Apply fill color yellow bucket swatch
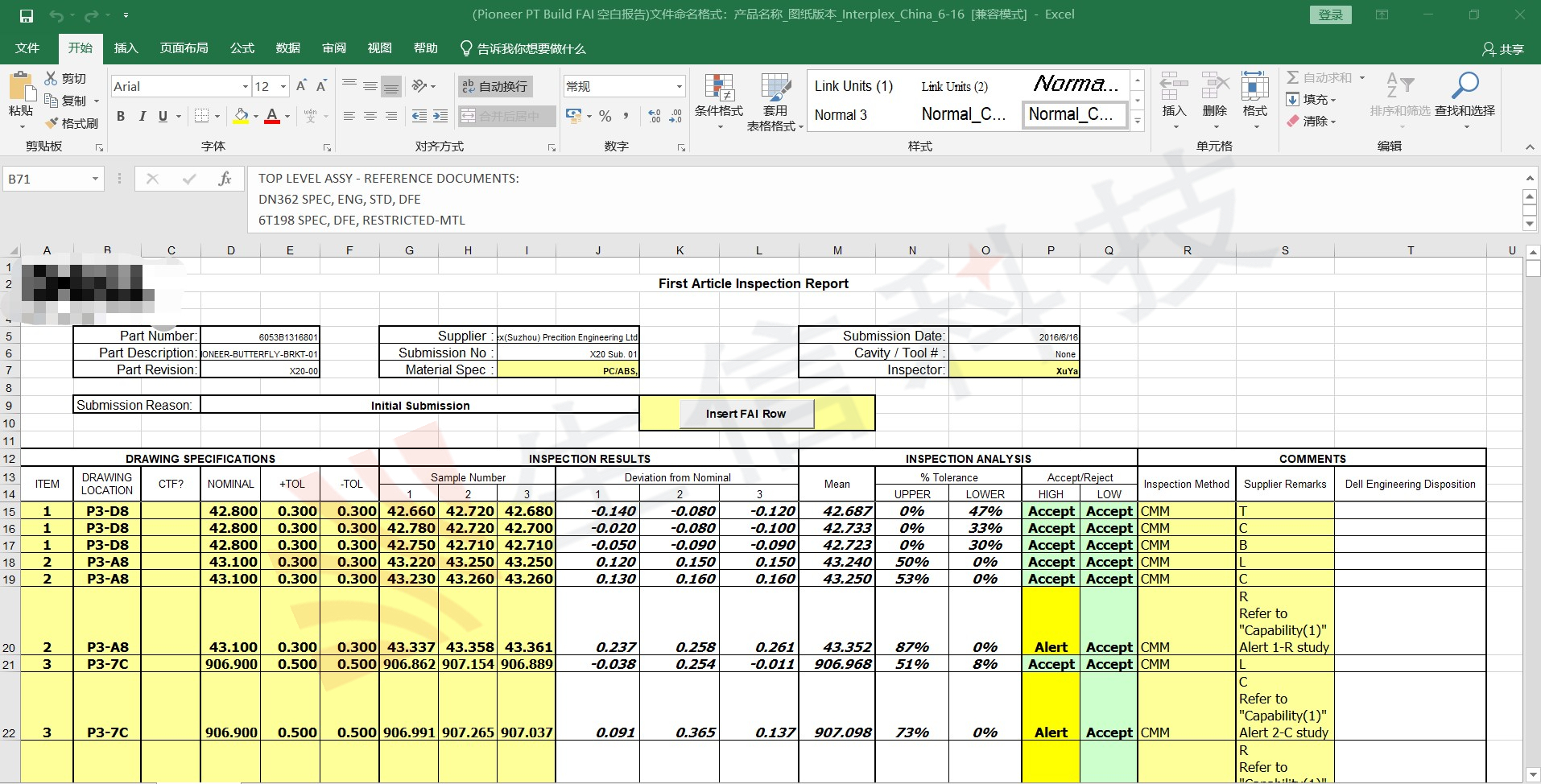This screenshot has height=784, width=1541. click(241, 116)
